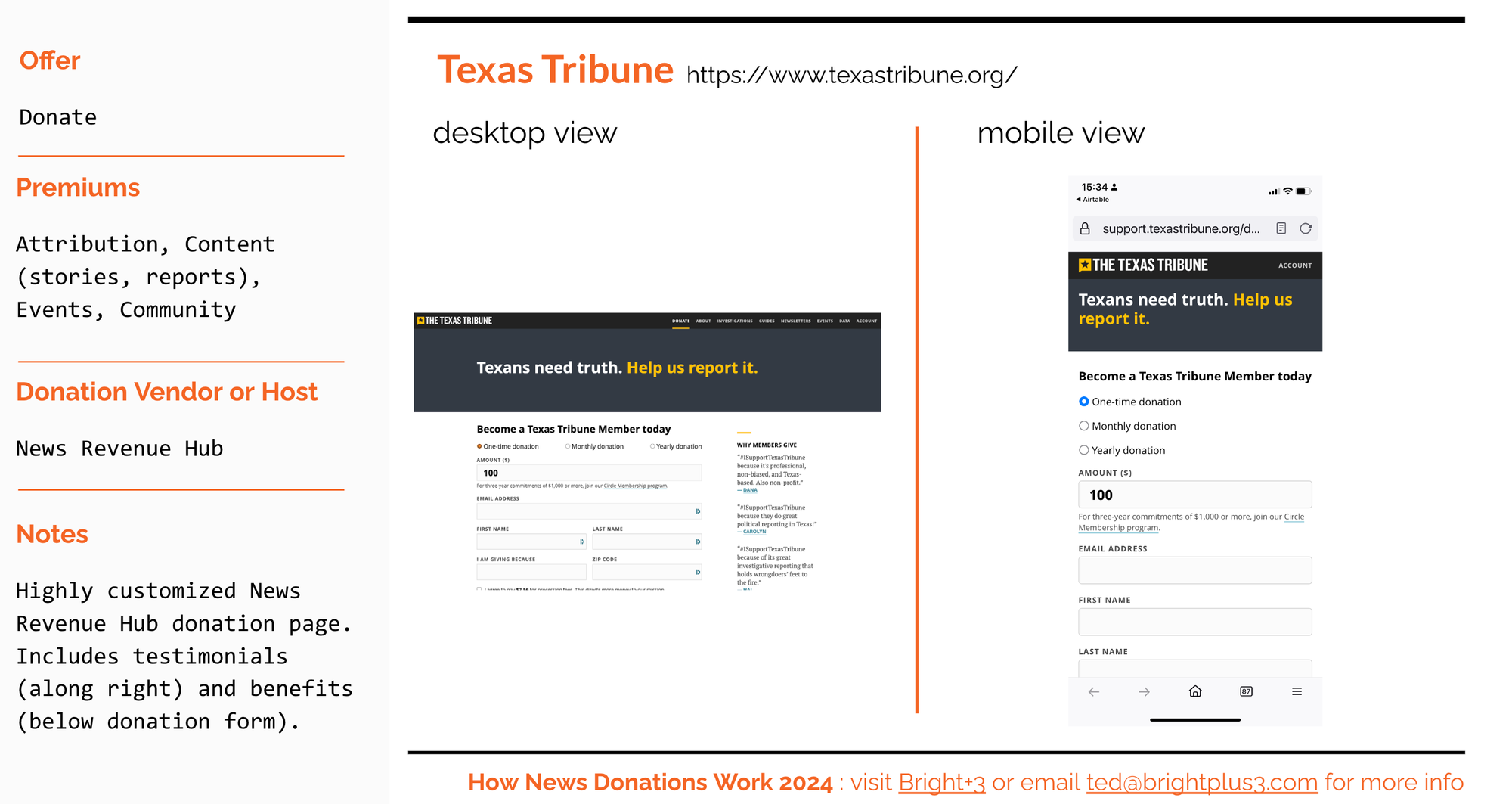Focus the First Name field in mobile view
The width and height of the screenshot is (1512, 804).
[x=1195, y=622]
